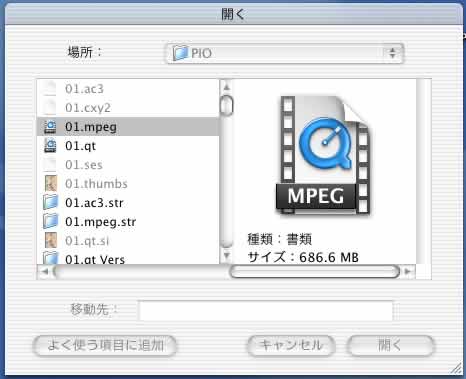Click the file list vertical scroll thumb
The image size is (466, 379).
click(x=227, y=105)
